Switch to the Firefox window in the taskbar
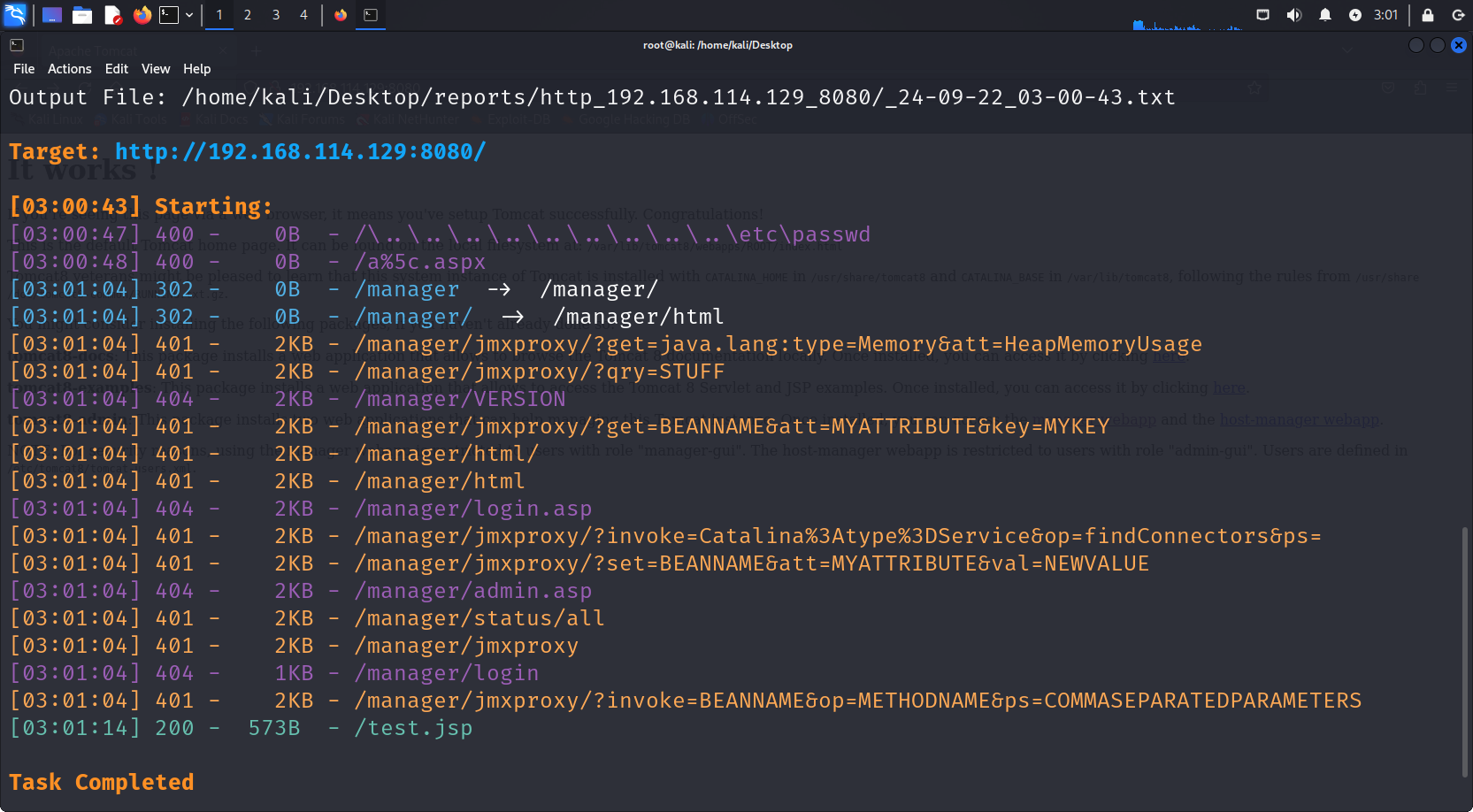The image size is (1473, 812). (x=339, y=15)
